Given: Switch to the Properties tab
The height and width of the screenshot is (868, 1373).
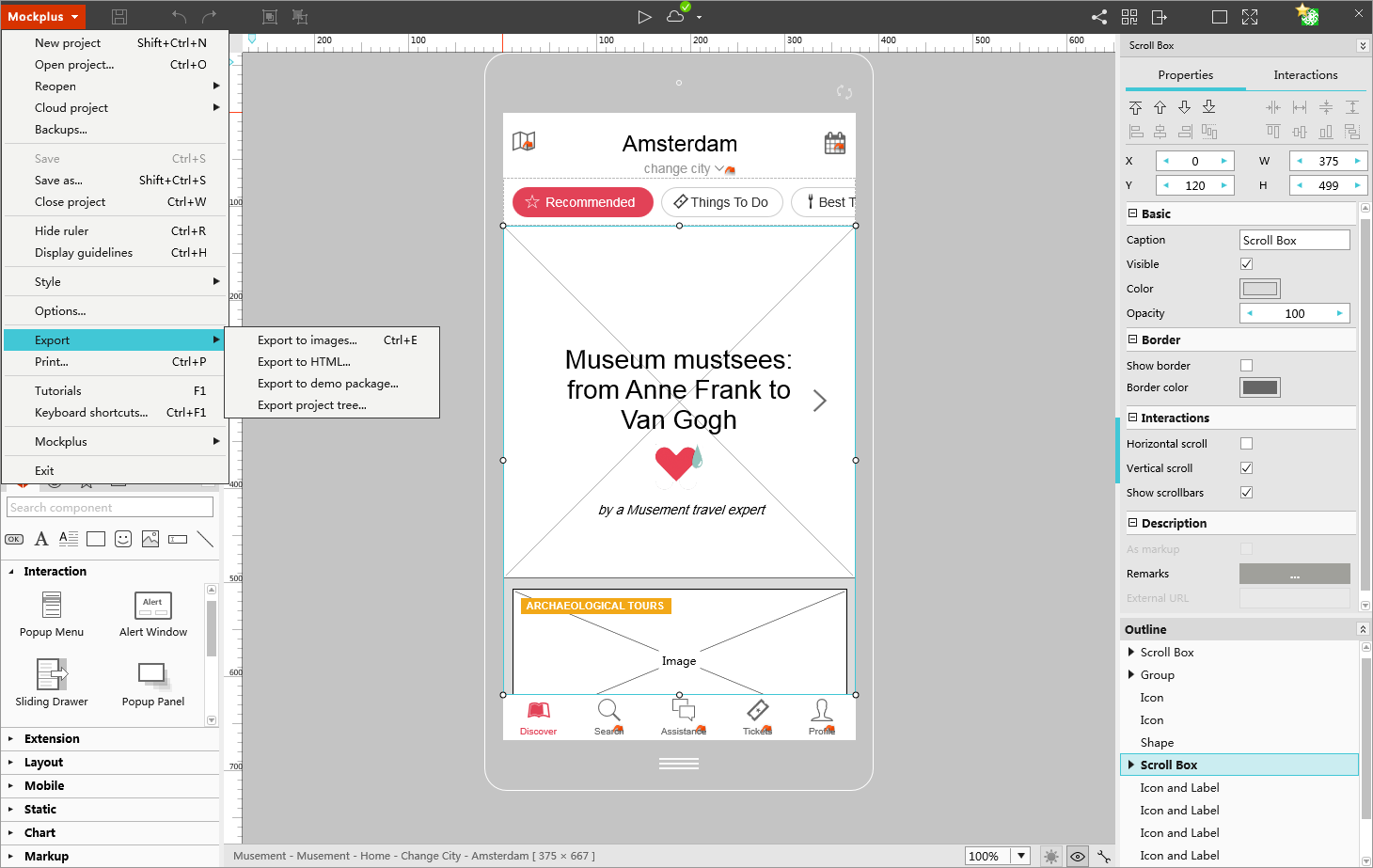Looking at the screenshot, I should point(1185,75).
